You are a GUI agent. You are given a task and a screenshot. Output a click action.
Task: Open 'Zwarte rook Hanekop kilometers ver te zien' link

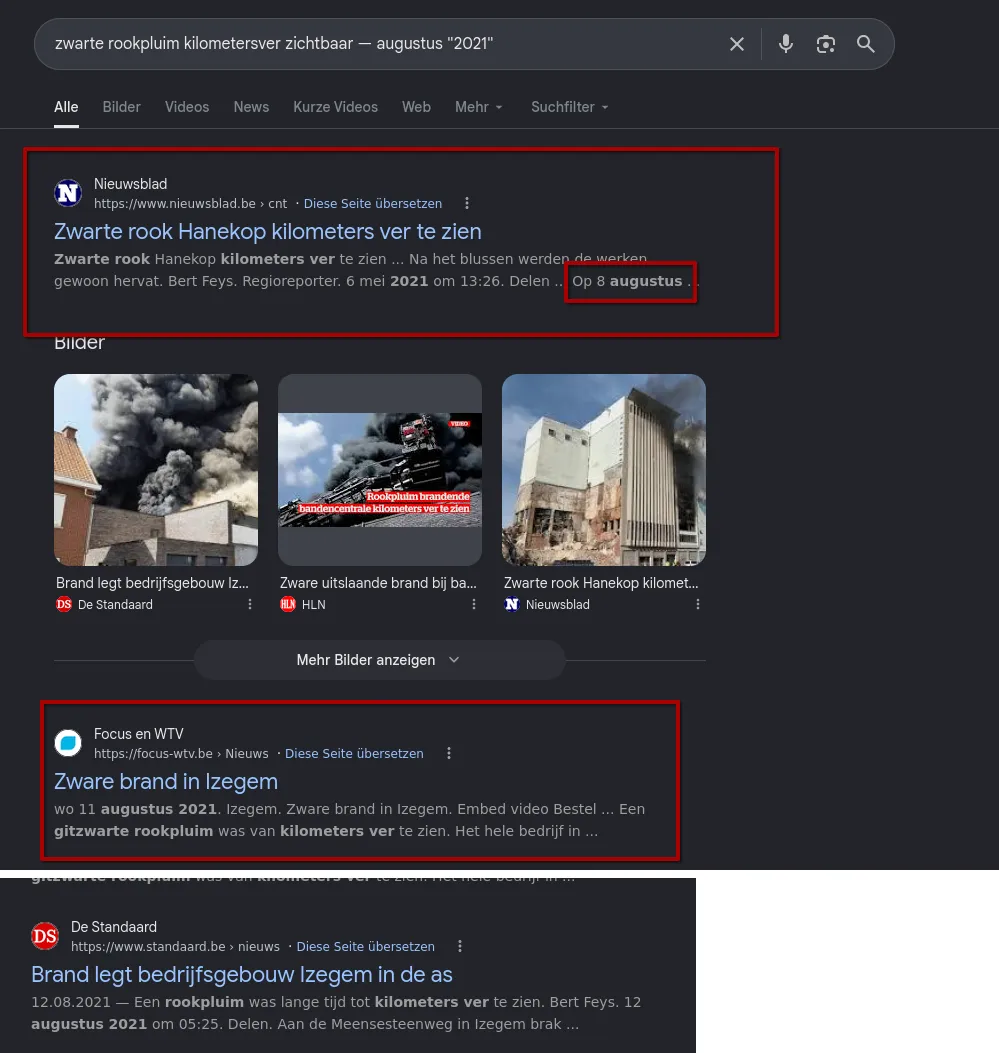[267, 232]
